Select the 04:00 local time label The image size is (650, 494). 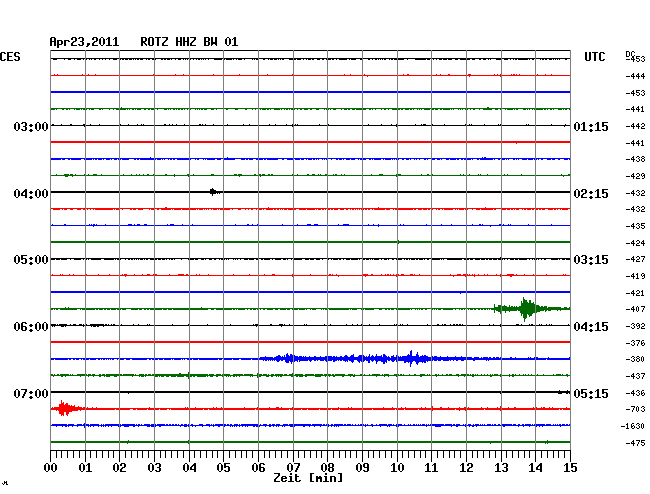tap(31, 194)
